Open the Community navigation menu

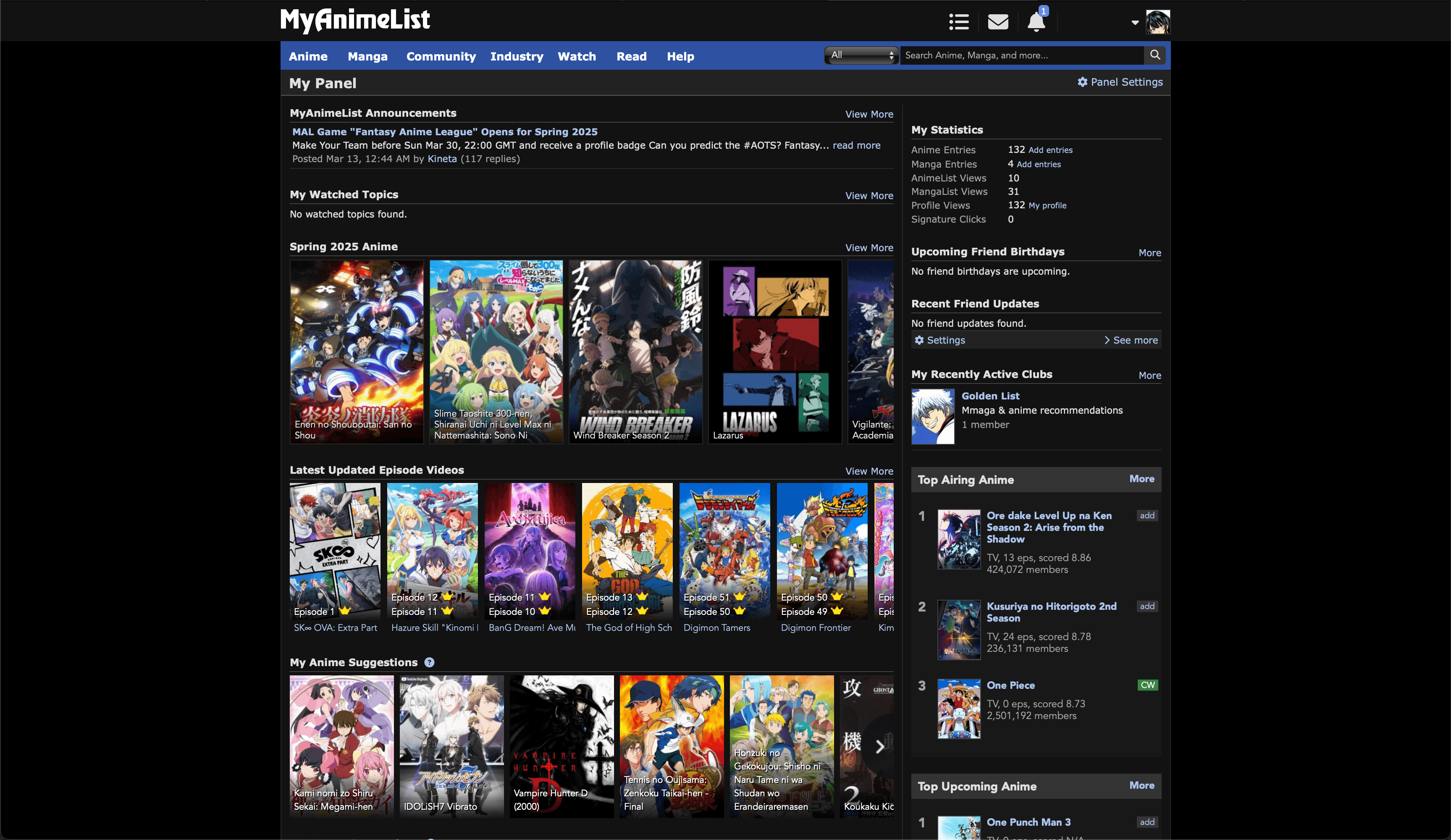441,56
